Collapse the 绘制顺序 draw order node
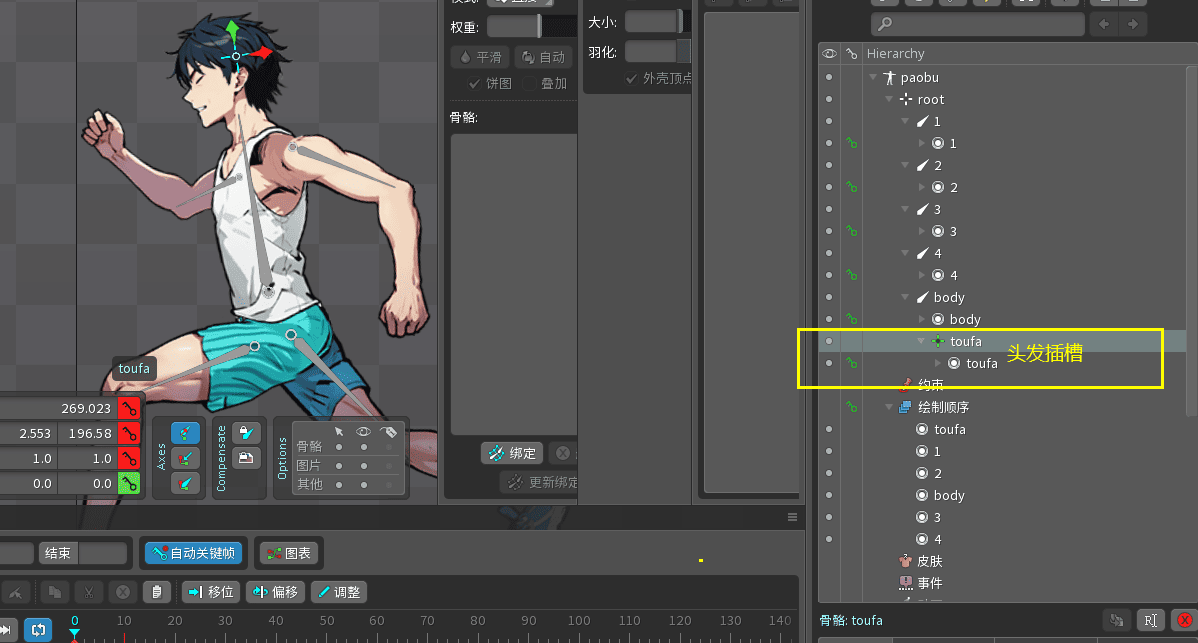1198x643 pixels. click(889, 407)
